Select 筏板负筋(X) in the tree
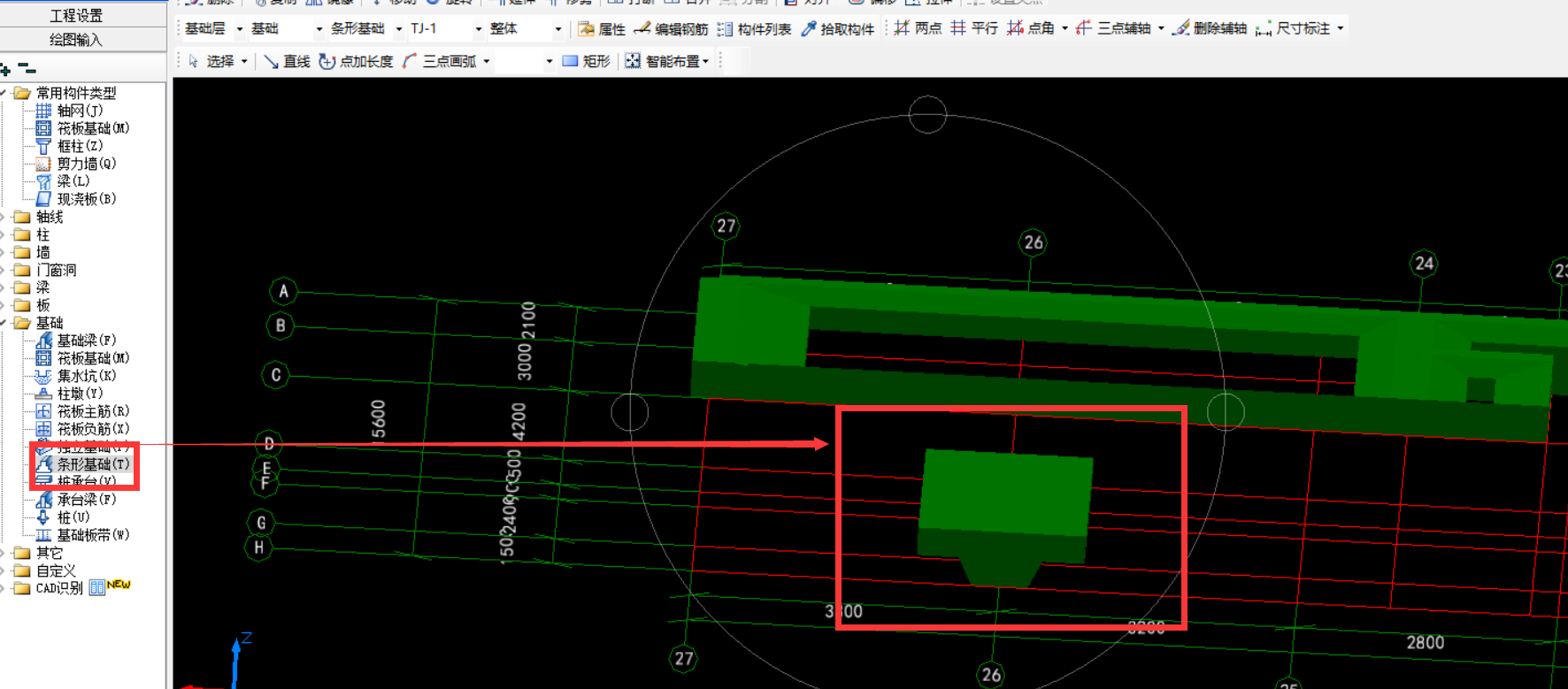The height and width of the screenshot is (689, 1568). pyautogui.click(x=82, y=429)
